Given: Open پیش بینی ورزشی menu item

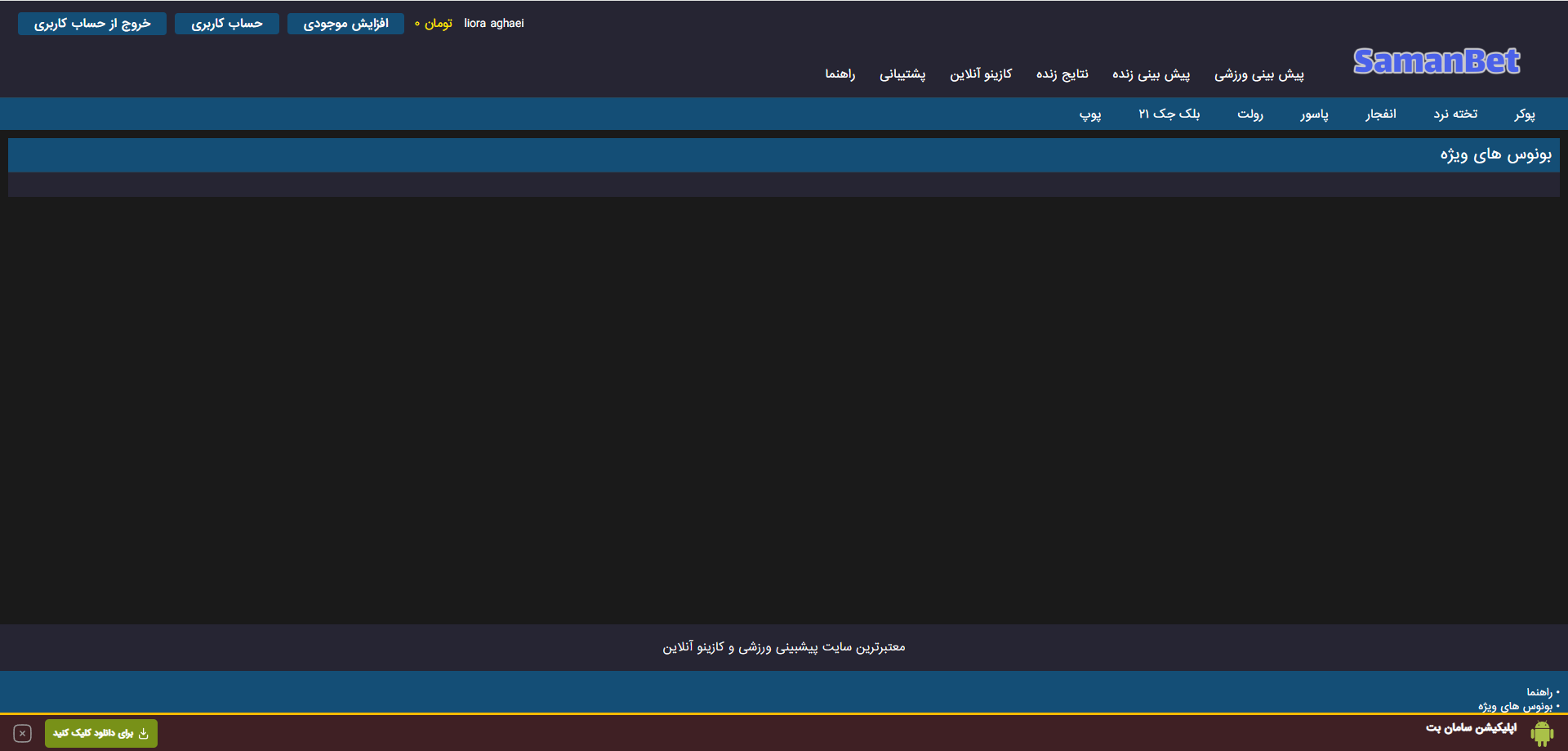Looking at the screenshot, I should 1258,74.
